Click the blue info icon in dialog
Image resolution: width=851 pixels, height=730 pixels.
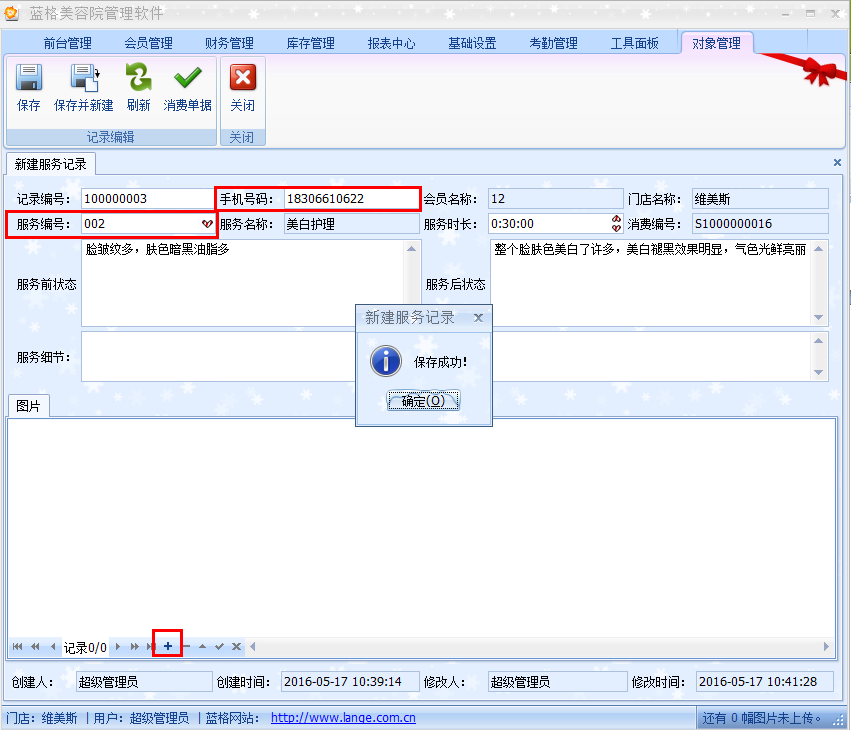click(x=386, y=361)
